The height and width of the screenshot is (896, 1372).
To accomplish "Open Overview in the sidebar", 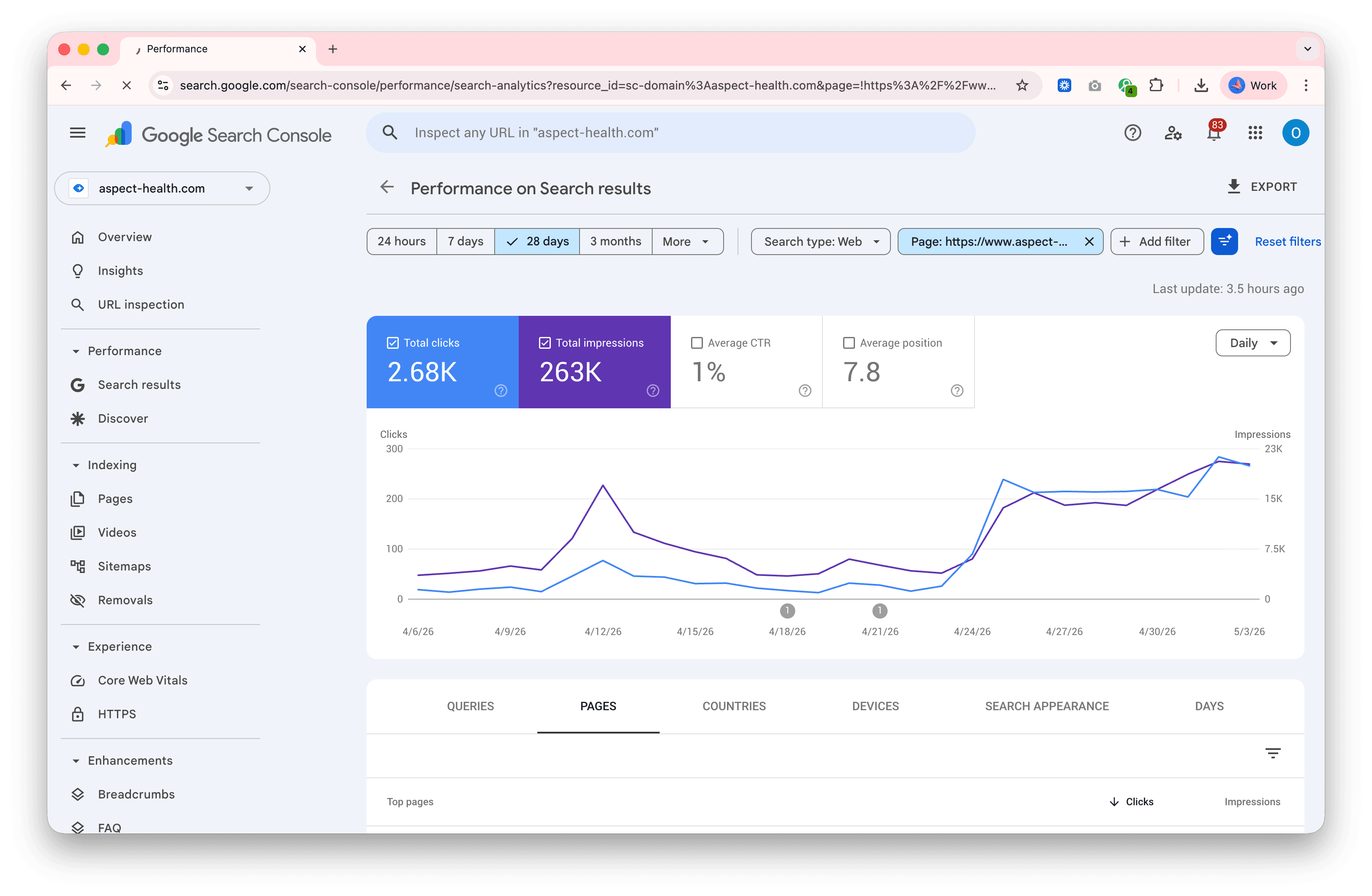I will coord(125,237).
